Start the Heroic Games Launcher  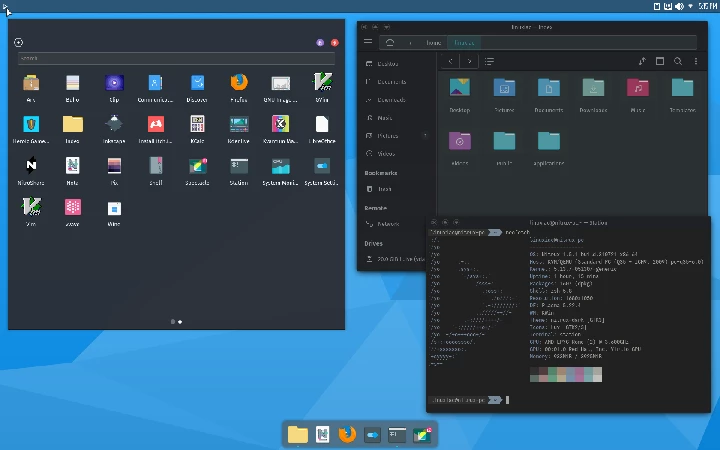31,125
